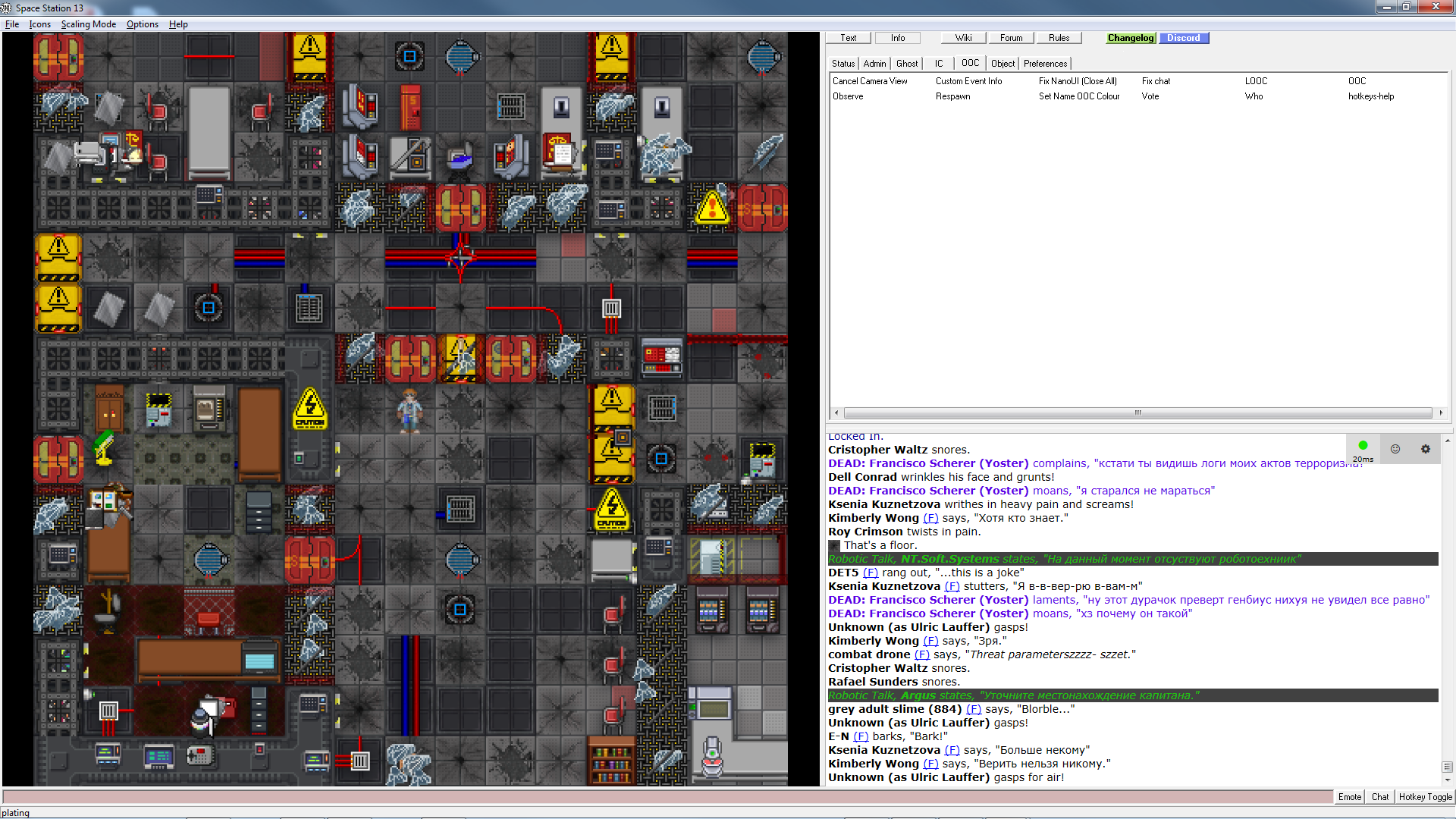Open the Rules button
Image resolution: width=1456 pixels, height=819 pixels.
click(x=1059, y=38)
